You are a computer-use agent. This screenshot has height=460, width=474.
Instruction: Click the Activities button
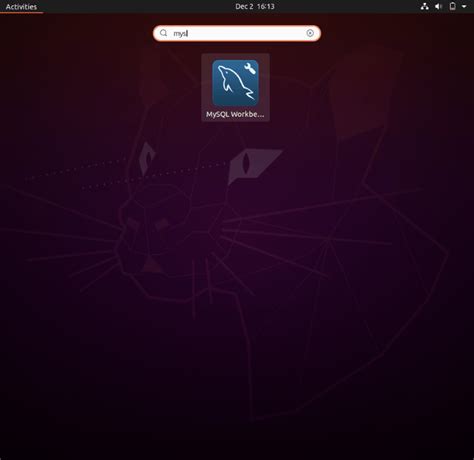(x=21, y=7)
